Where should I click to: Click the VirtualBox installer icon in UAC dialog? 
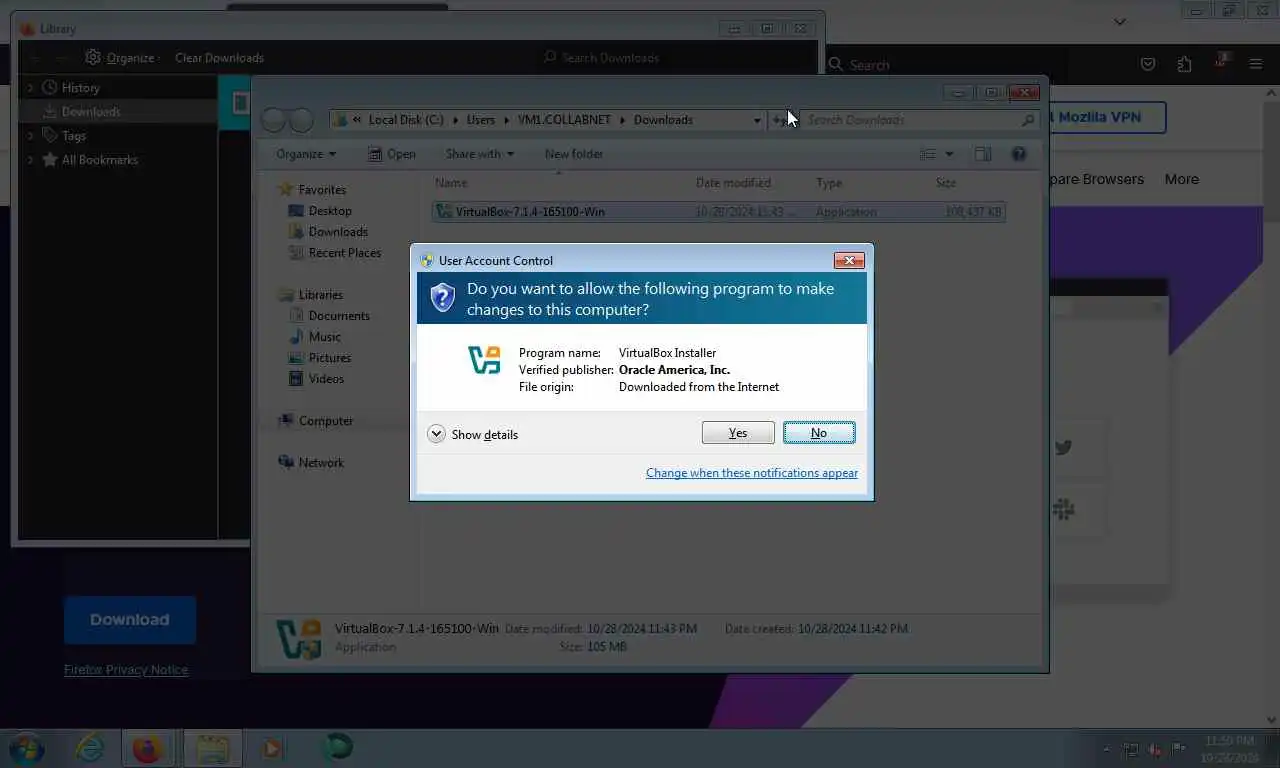(x=484, y=360)
